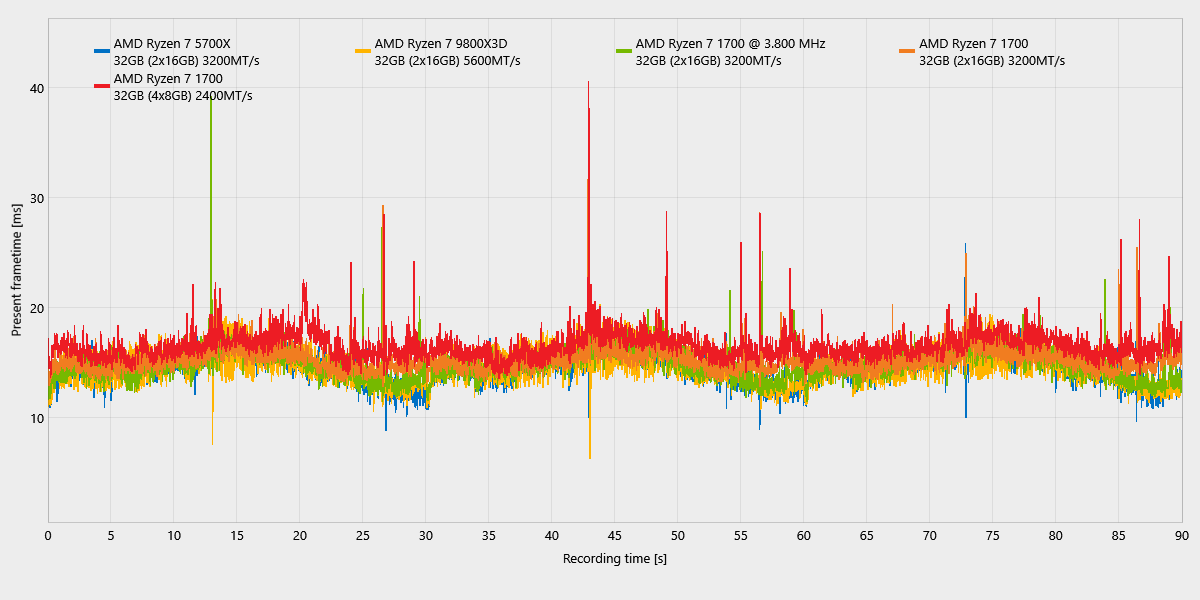
Task: Click the 32GB (2x16GB) 5600MT/s text
Action: coord(447,61)
